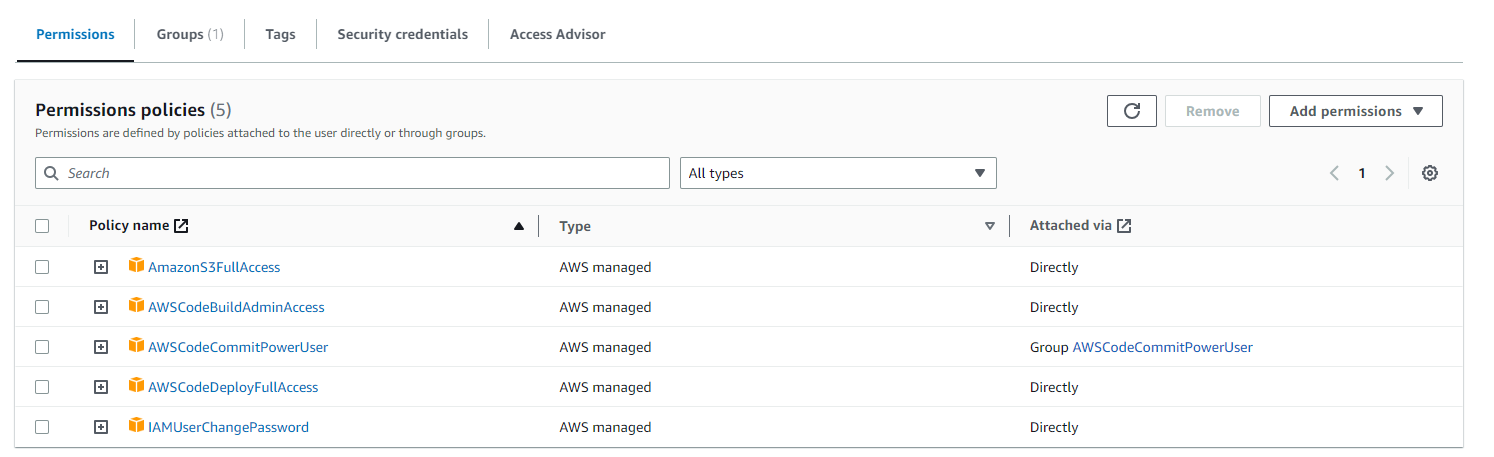The image size is (1494, 457).
Task: Click the Directly cell in AWSCodeDeployFullAccess row
Action: [x=1054, y=387]
